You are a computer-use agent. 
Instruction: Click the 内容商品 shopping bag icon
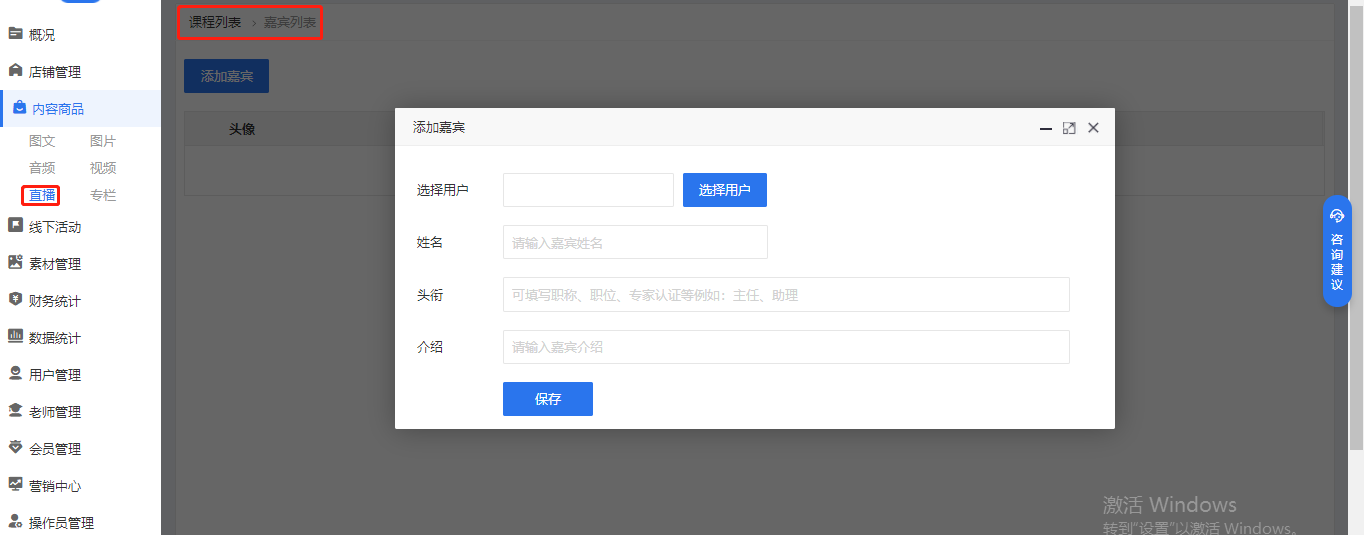tap(19, 108)
